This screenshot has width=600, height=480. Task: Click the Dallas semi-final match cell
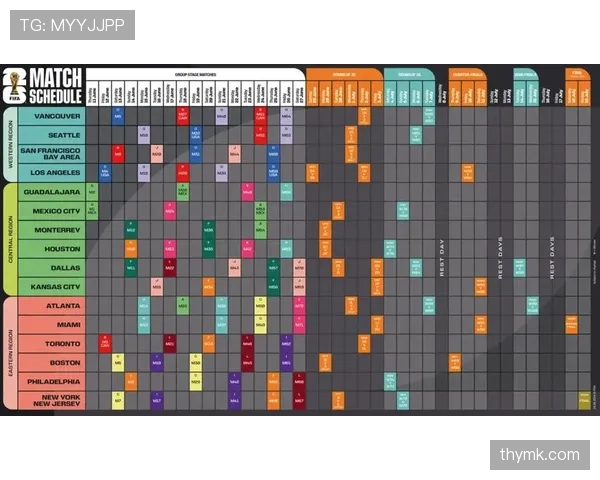[x=519, y=268]
